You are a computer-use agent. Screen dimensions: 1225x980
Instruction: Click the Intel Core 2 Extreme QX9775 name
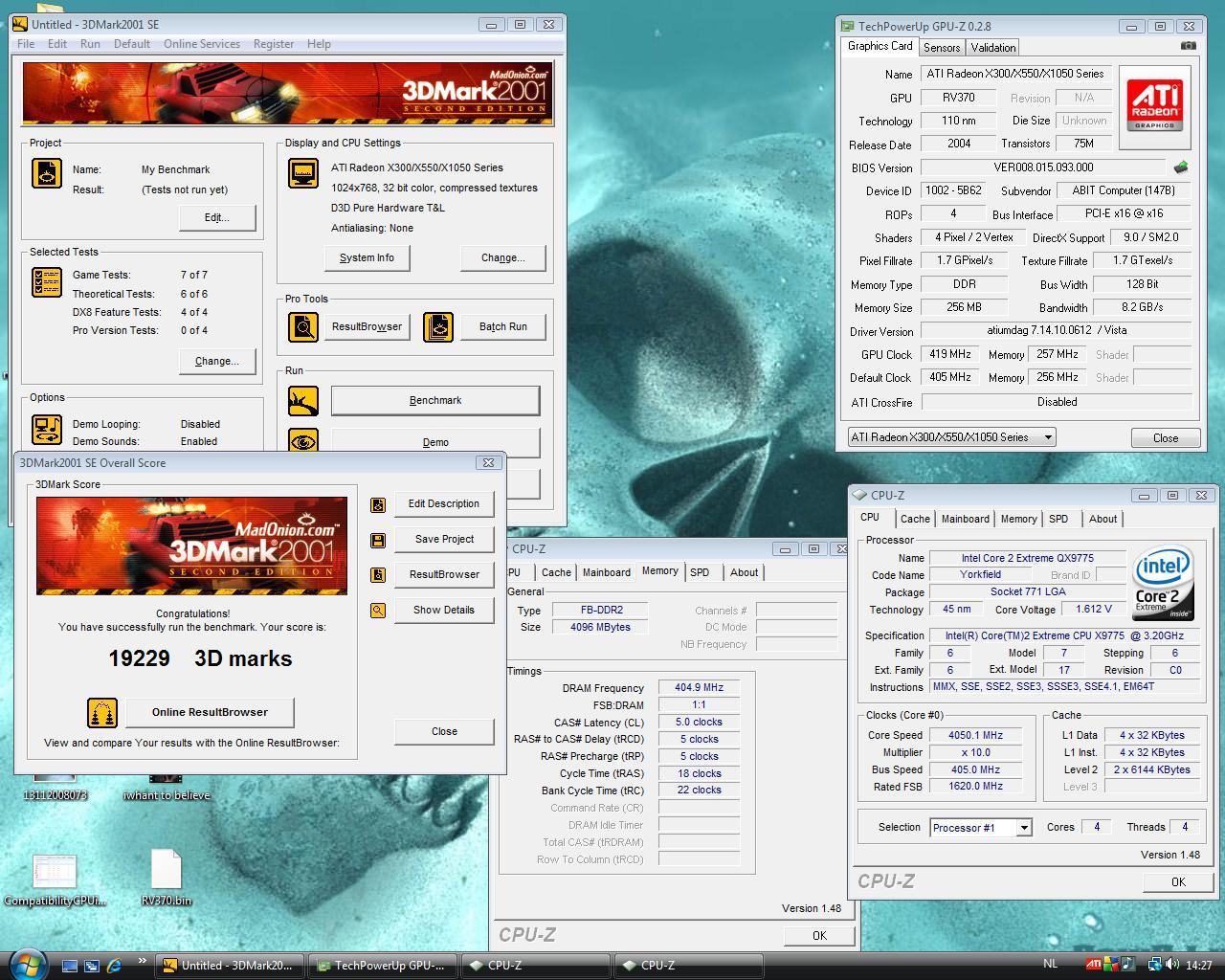1027,558
